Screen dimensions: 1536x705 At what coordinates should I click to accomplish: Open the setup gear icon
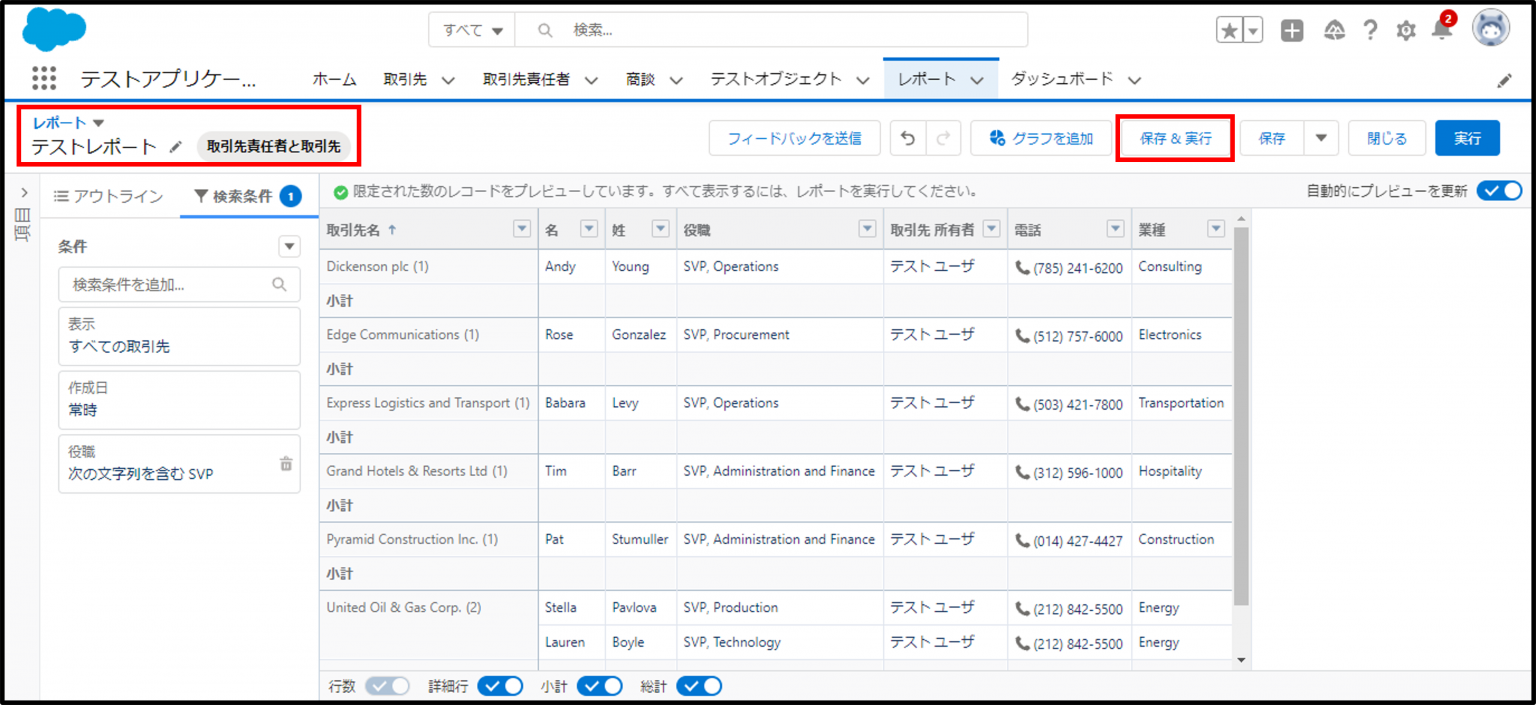click(1406, 31)
